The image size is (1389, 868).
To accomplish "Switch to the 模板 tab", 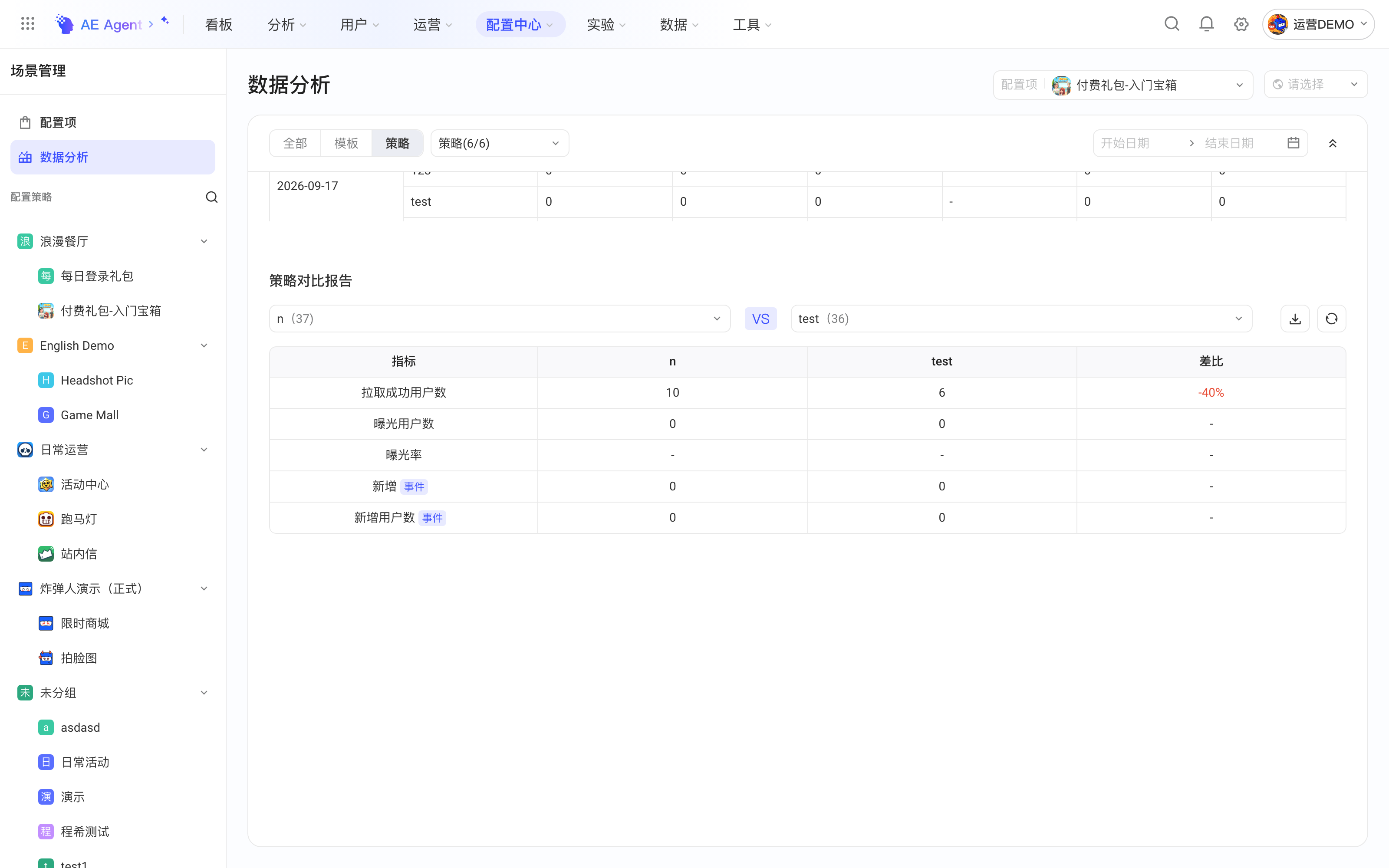I will (x=346, y=143).
